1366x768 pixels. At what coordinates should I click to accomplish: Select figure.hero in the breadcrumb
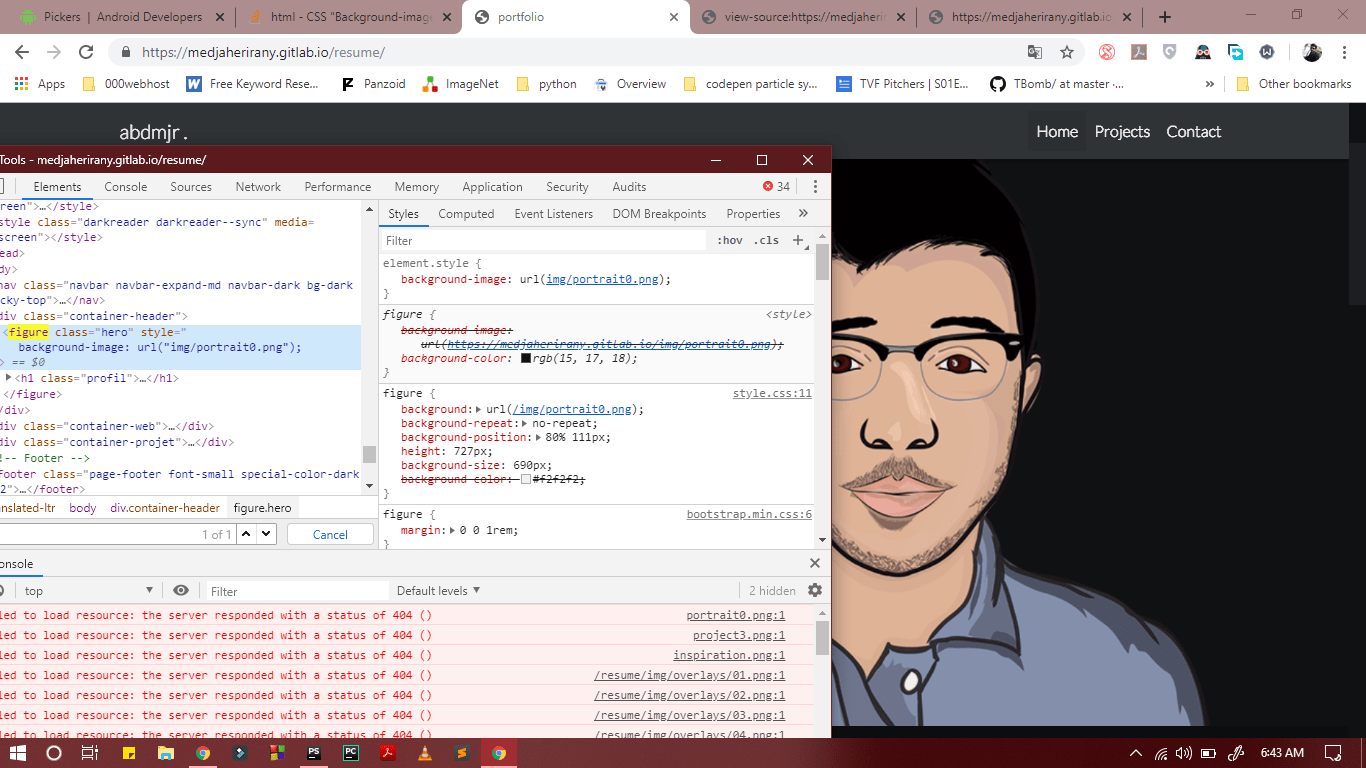coord(263,508)
